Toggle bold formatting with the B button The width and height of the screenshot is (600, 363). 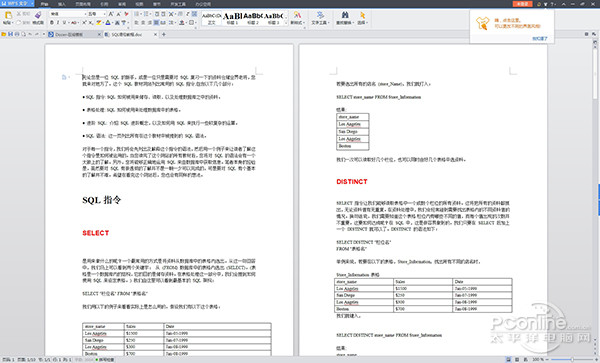[52, 23]
